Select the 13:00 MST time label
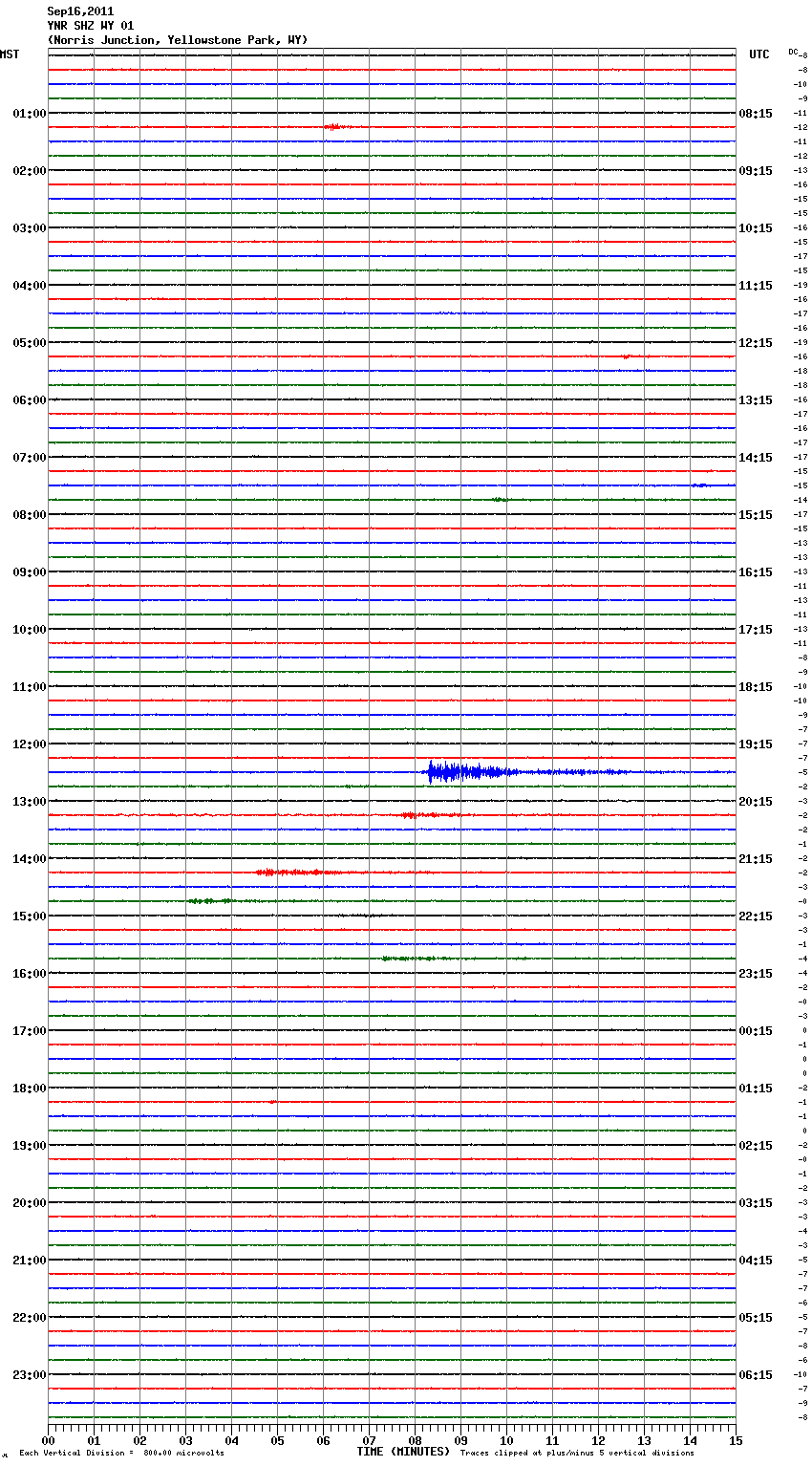 pos(30,801)
